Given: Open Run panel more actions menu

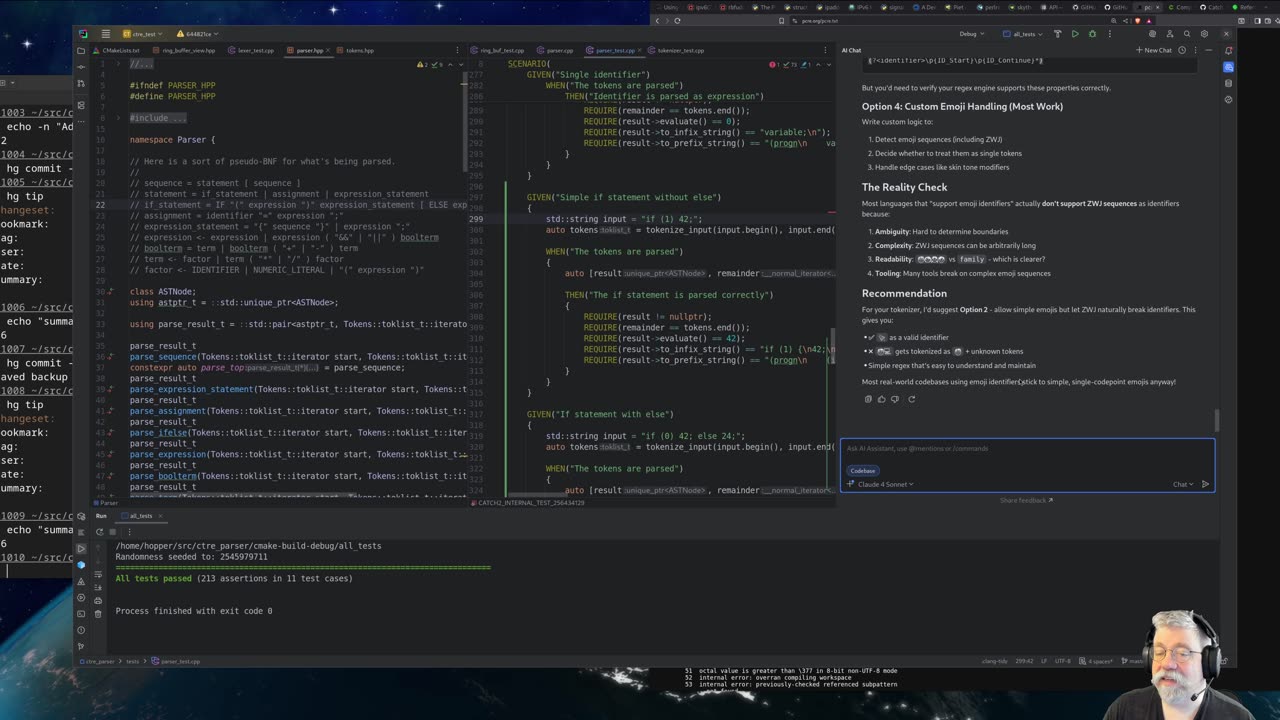Looking at the screenshot, I should (130, 532).
